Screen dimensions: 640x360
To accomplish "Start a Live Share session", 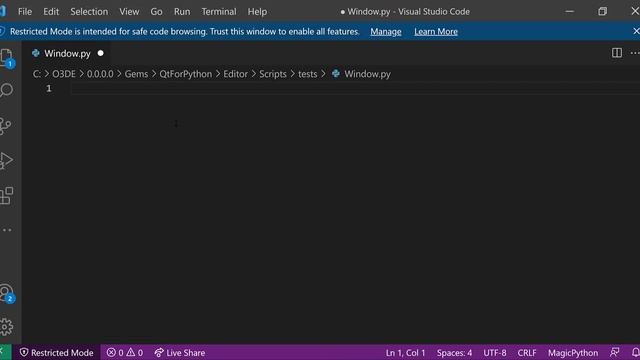I will tap(180, 352).
